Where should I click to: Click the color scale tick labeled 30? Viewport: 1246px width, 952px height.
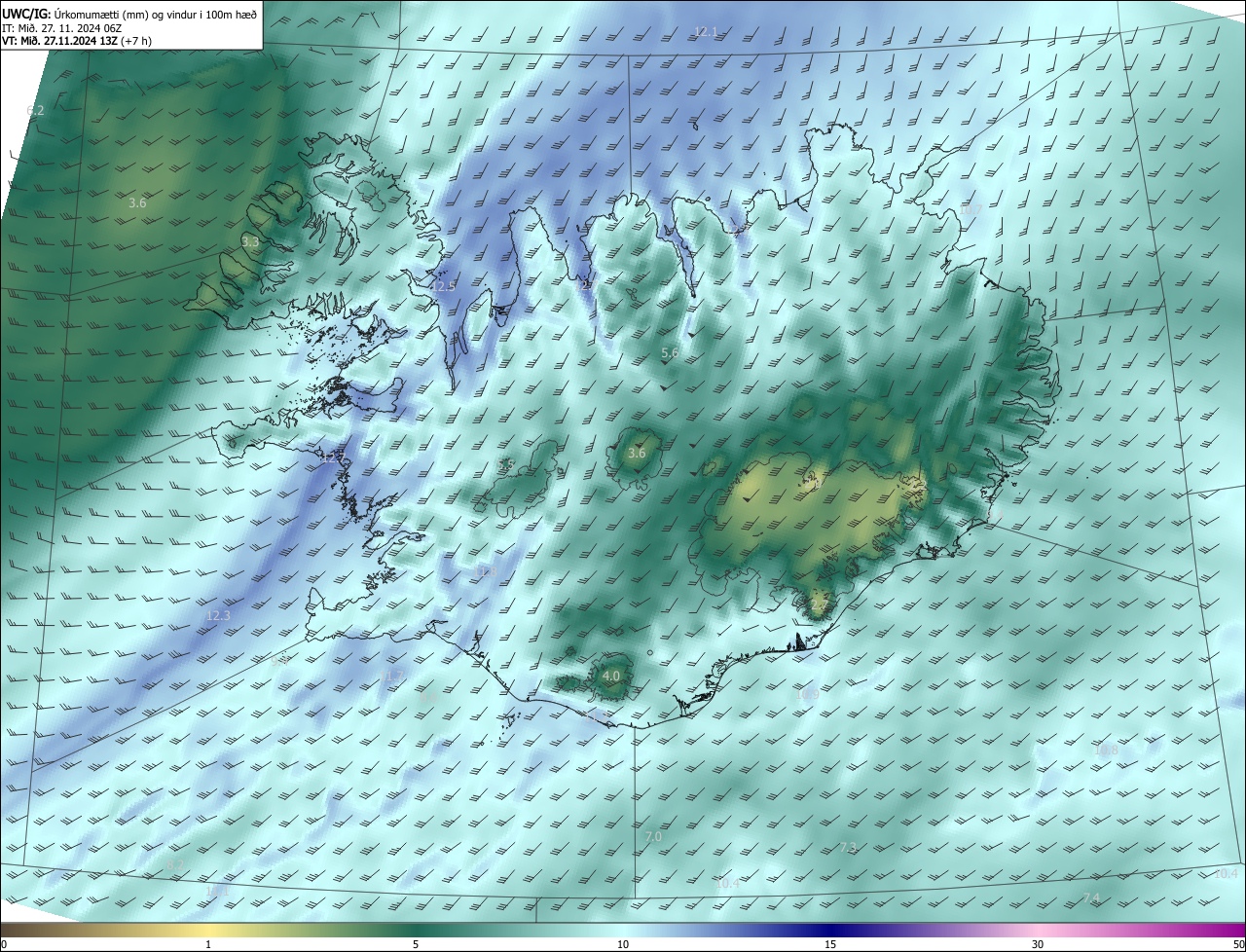coord(1038,945)
